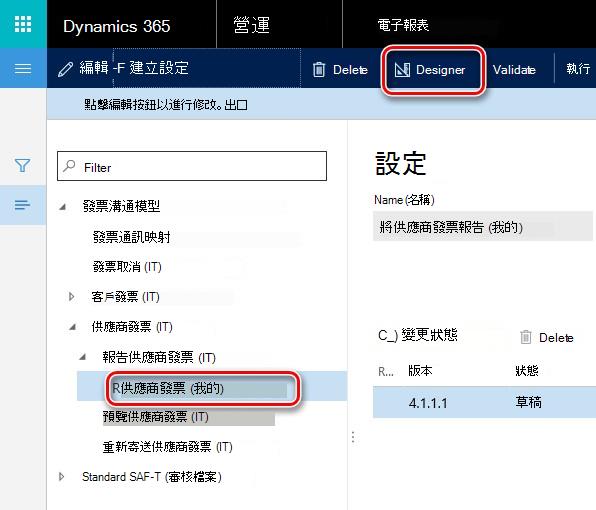Expand the Standard SAF-T node
Viewport: 596px width, 510px height.
point(61,477)
